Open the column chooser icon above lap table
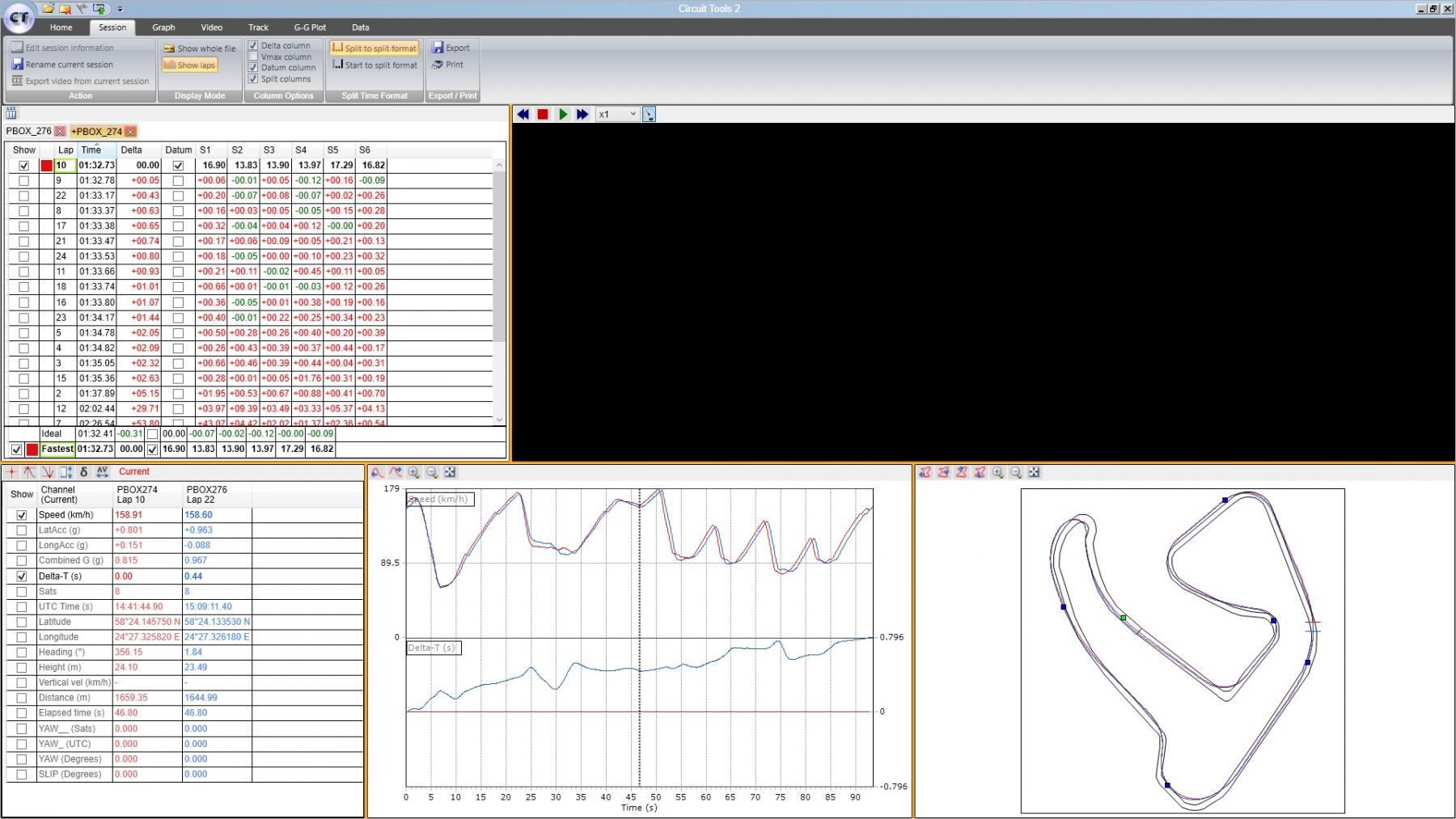This screenshot has width=1456, height=819. 11,114
